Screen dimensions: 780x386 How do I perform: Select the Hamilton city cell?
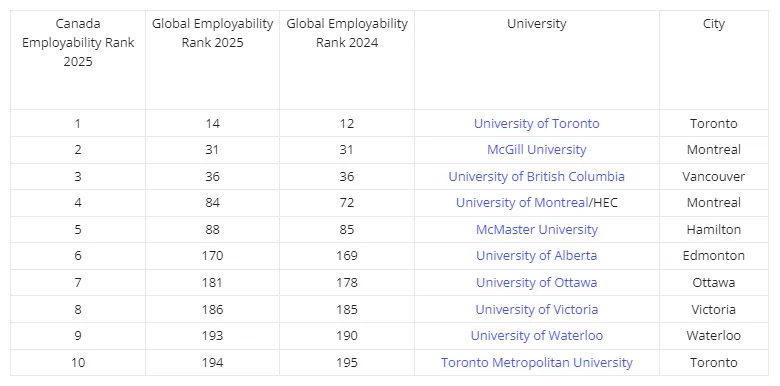[x=713, y=230]
